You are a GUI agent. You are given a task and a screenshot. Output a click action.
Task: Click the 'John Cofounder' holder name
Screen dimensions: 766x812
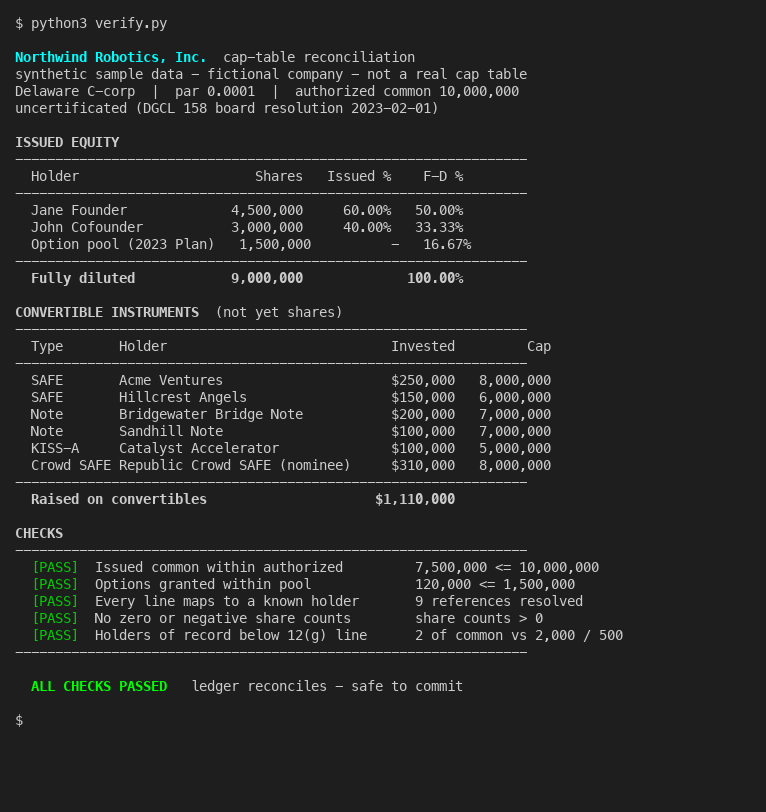[87, 227]
